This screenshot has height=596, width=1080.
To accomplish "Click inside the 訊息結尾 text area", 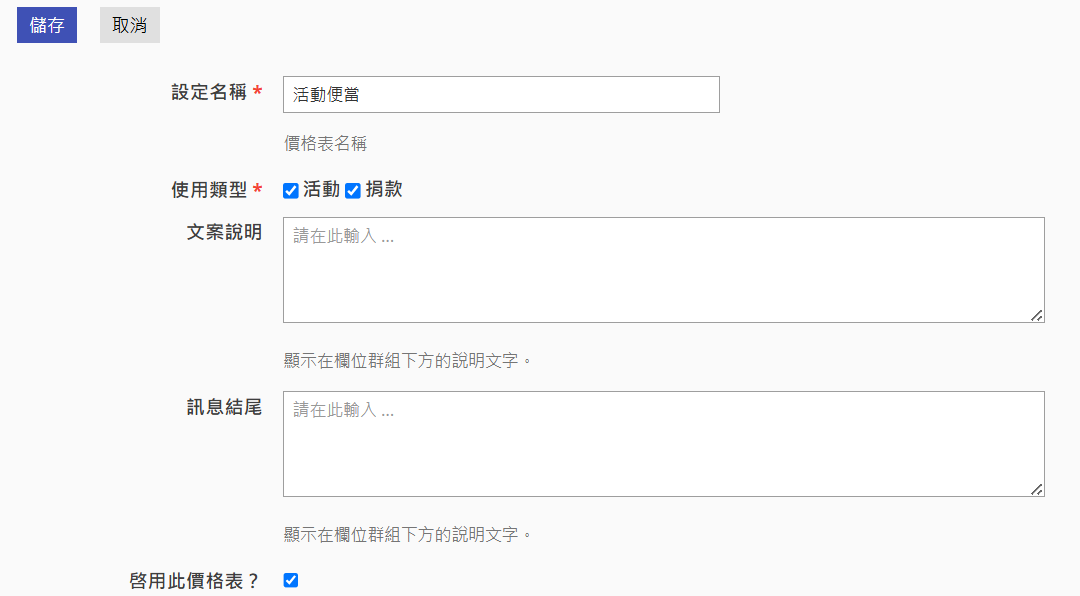I will tap(663, 444).
